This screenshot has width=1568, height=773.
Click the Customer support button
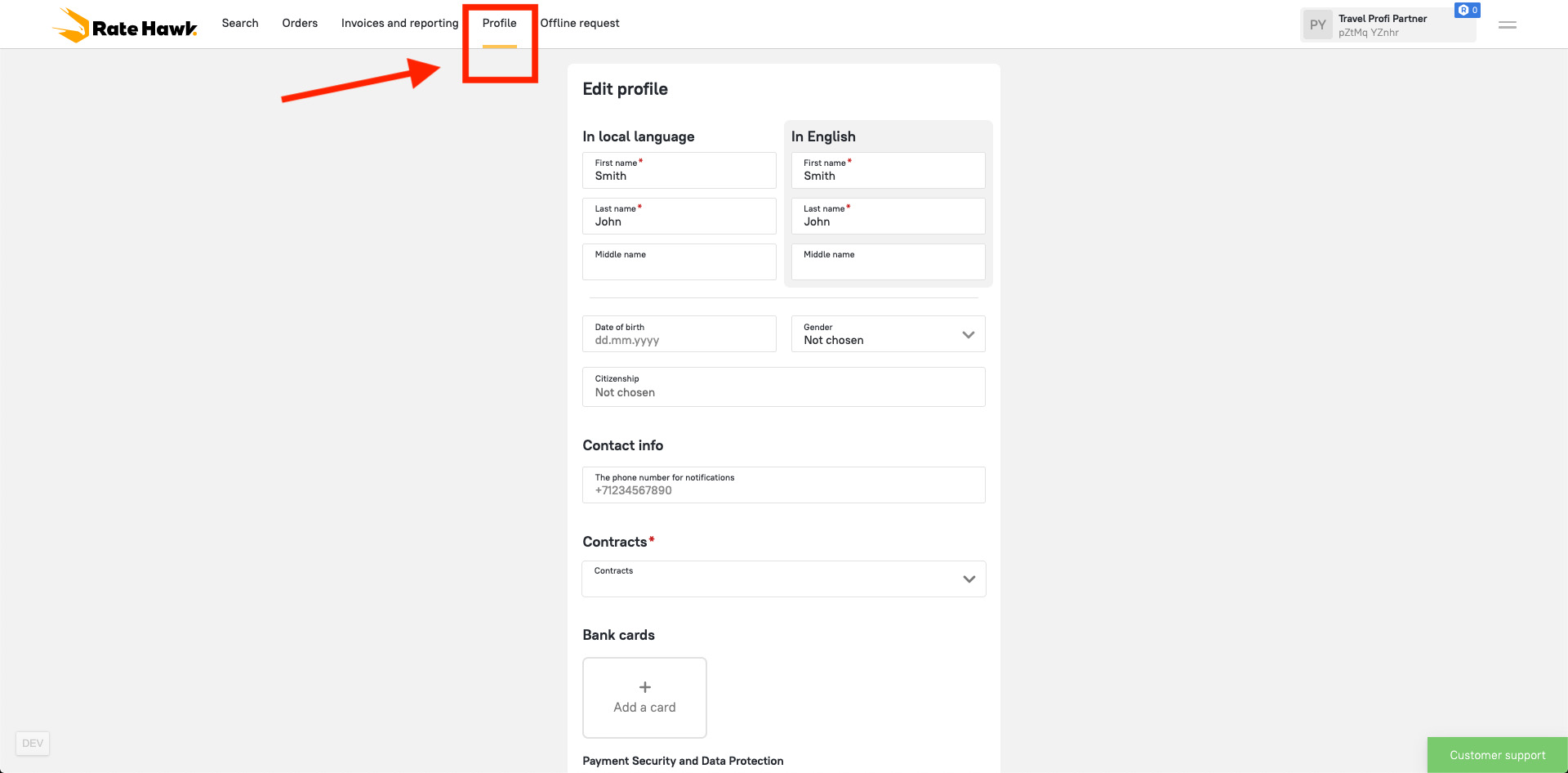click(1497, 755)
